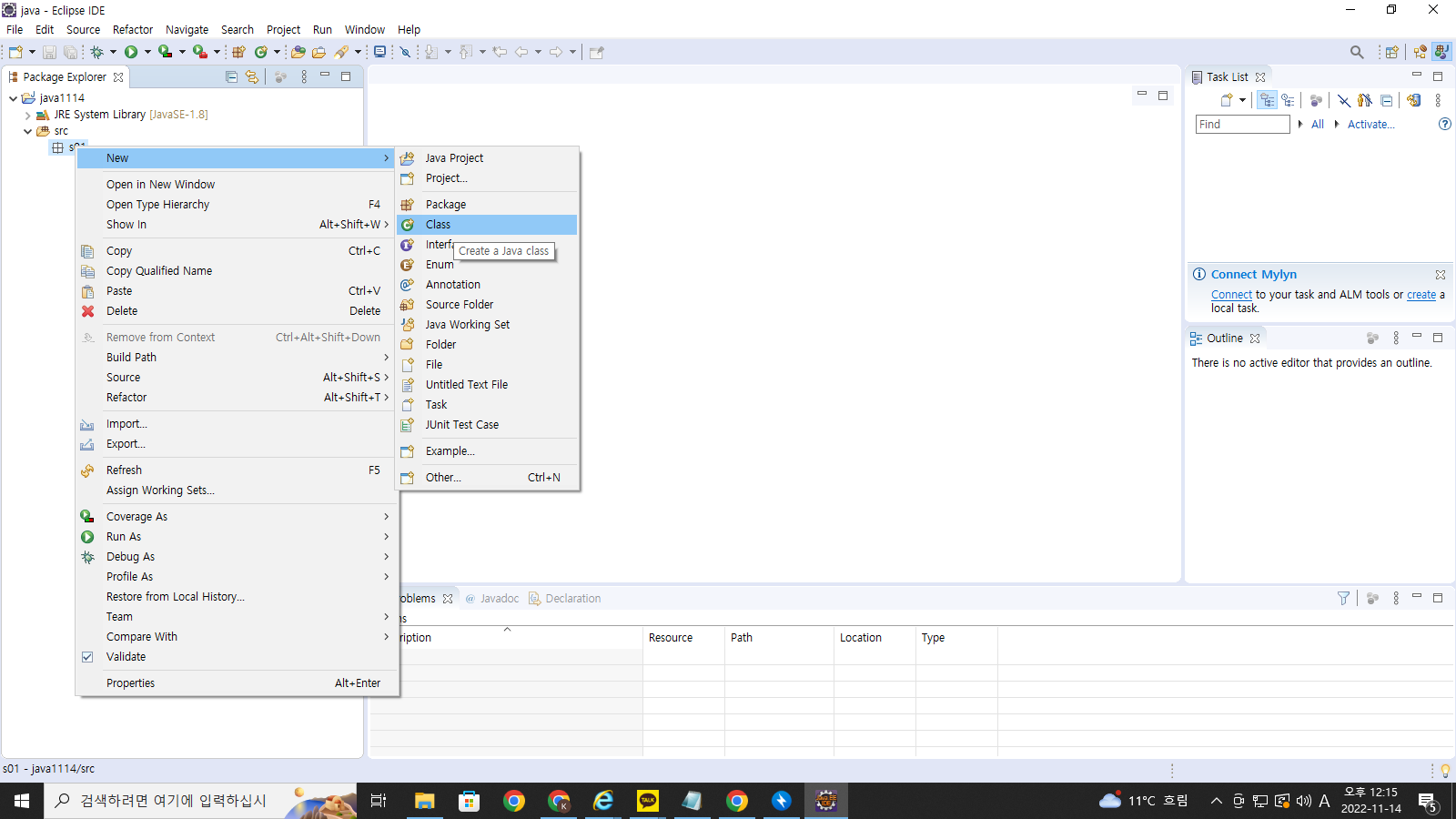This screenshot has height=819, width=1456.
Task: Open the New toolbar button dropdown arrow
Action: [32, 53]
